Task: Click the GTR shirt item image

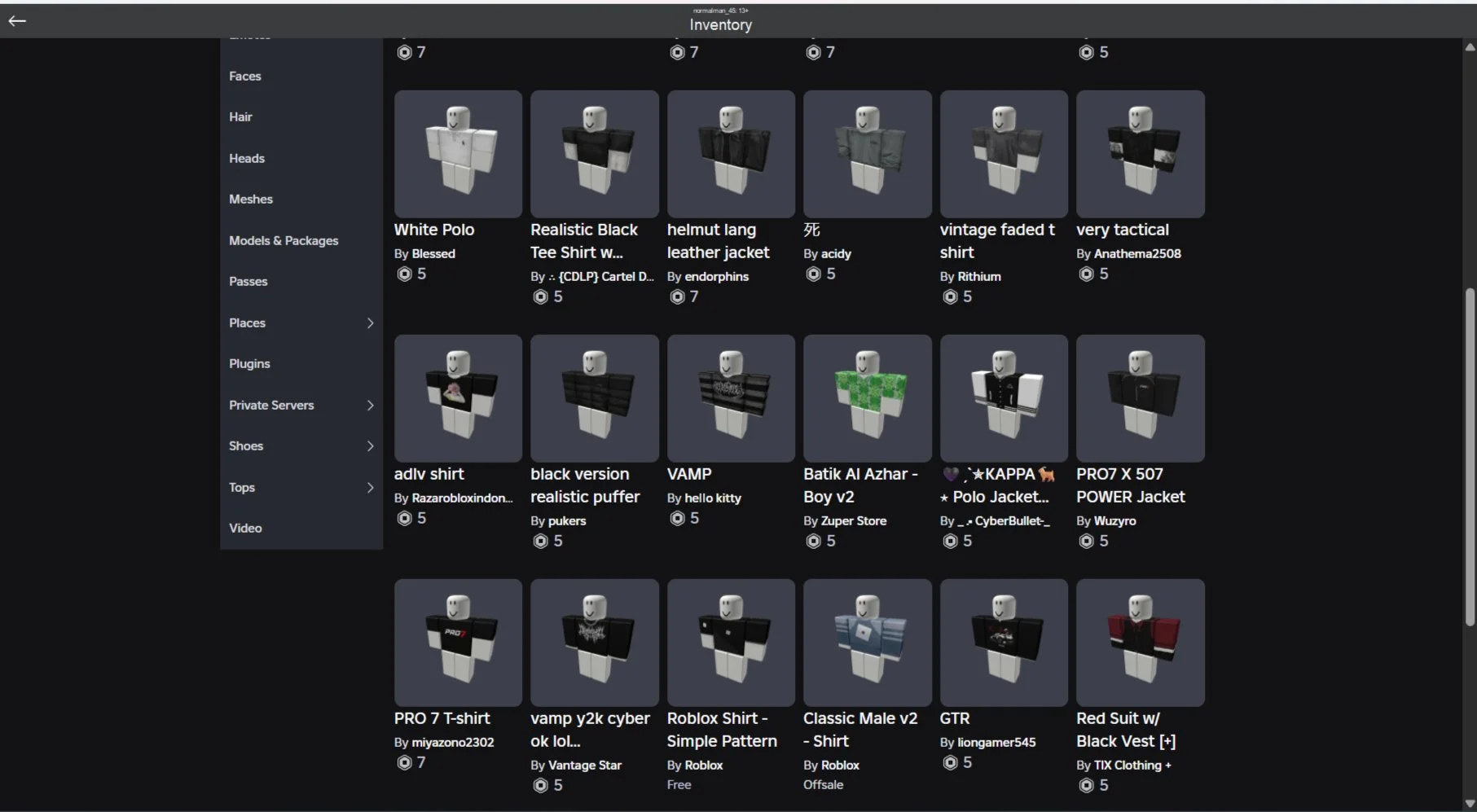Action: (x=1003, y=643)
